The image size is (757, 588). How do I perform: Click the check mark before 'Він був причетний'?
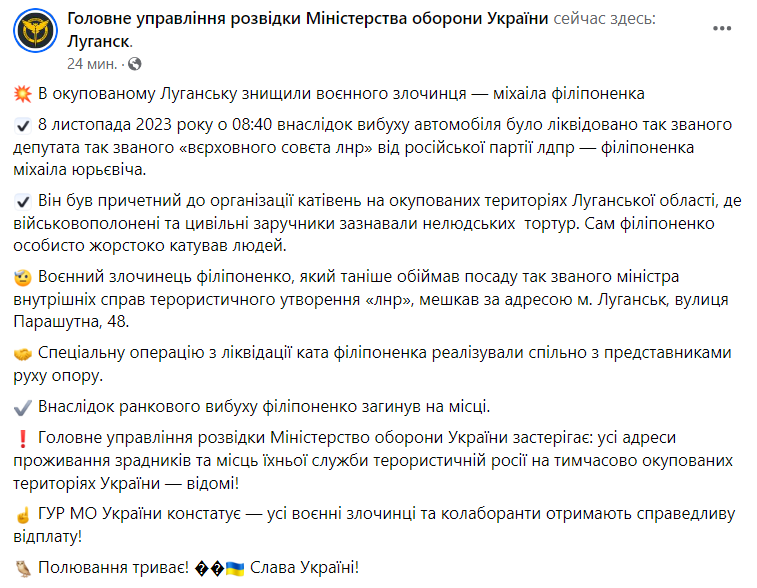[23, 200]
